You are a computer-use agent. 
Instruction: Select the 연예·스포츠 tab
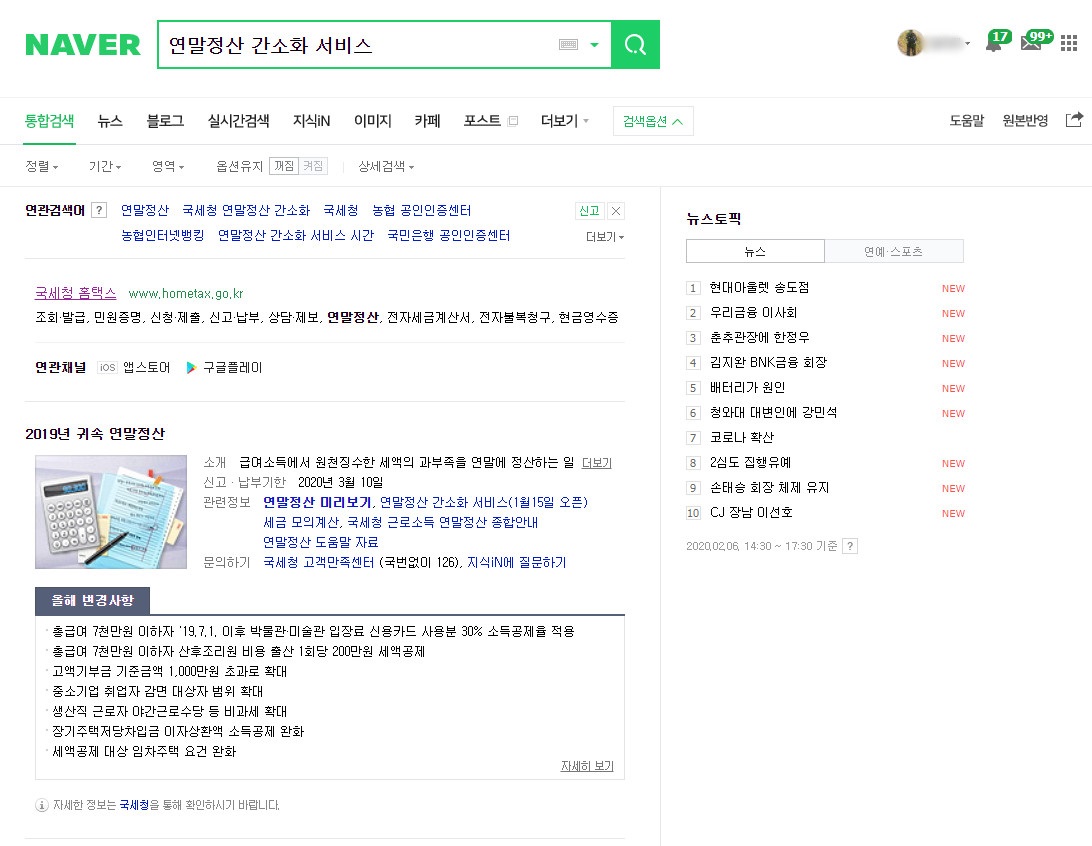[x=894, y=251]
